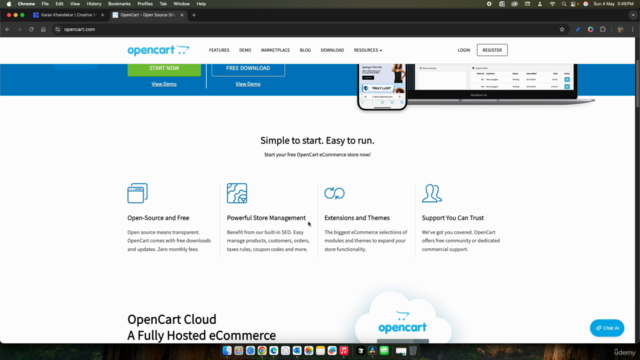Reload the opencart.com page
640x360 pixels.
(x=31, y=29)
